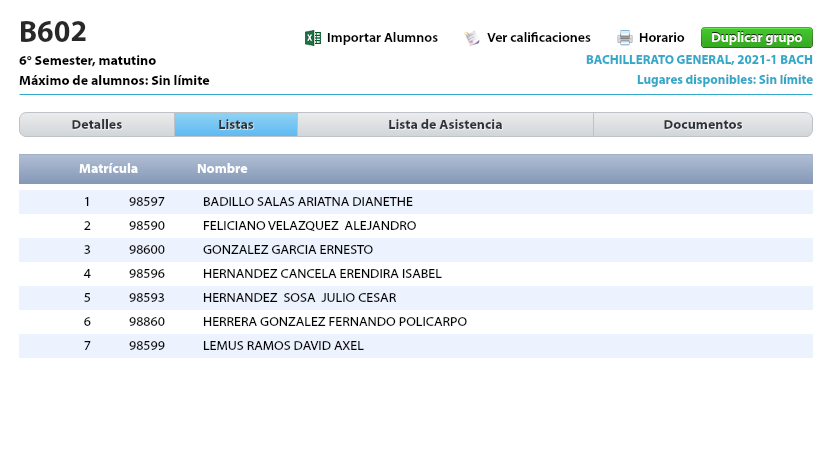The width and height of the screenshot is (832, 449).
Task: Click LEMUS RAMOS DAVID AXEL row
Action: pos(283,346)
